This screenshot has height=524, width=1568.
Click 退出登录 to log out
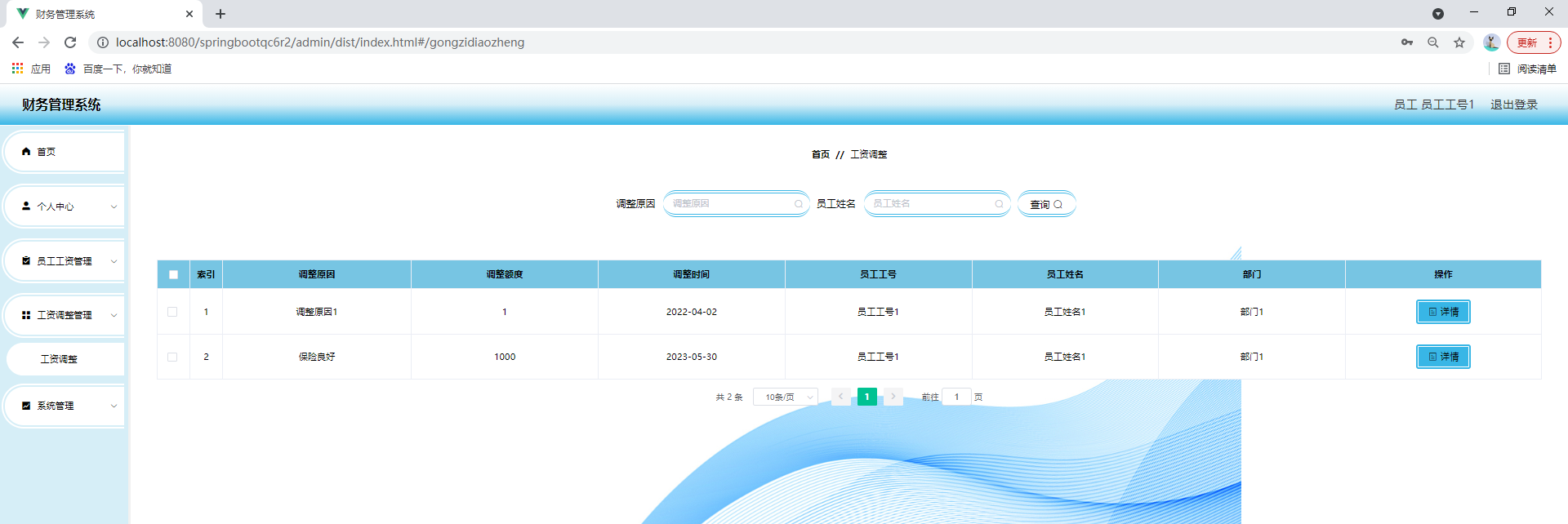[1513, 104]
